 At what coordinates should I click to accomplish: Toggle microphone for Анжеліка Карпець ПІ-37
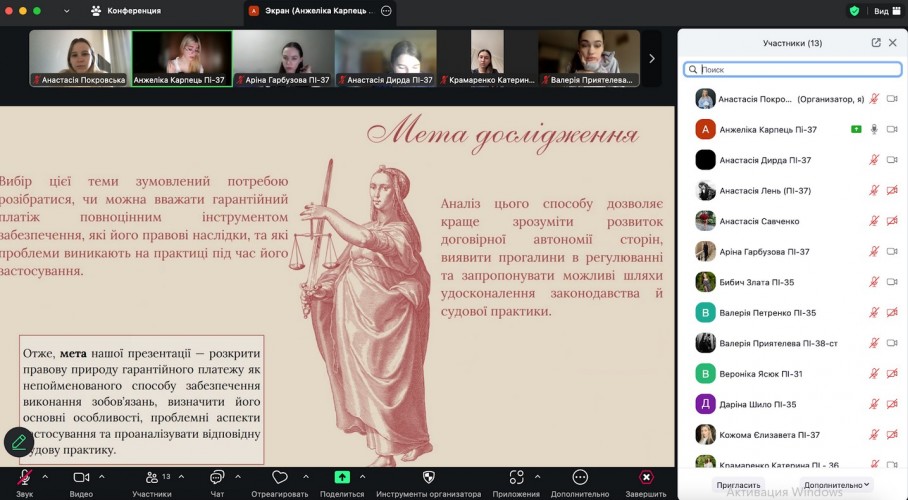click(x=874, y=129)
